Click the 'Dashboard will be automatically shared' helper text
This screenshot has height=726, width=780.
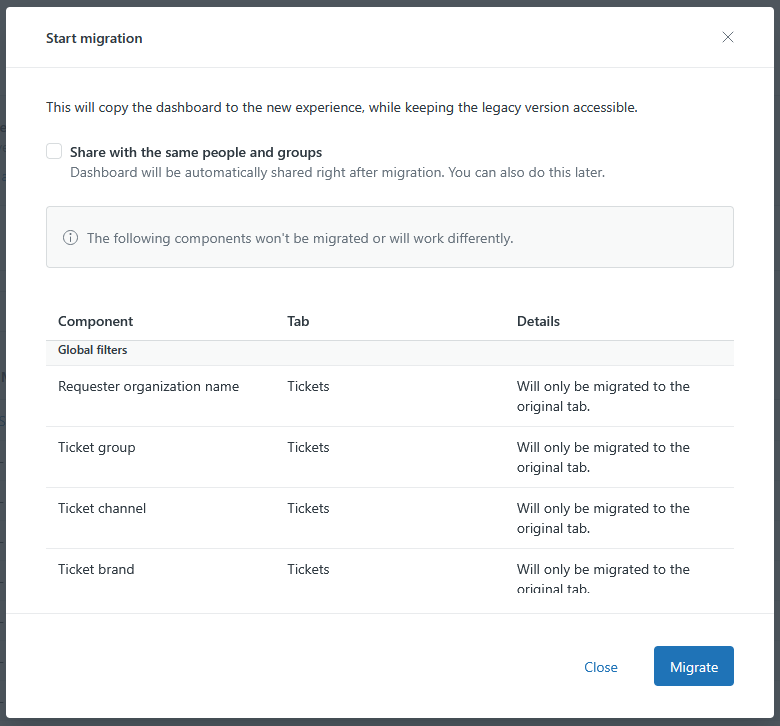pos(337,173)
